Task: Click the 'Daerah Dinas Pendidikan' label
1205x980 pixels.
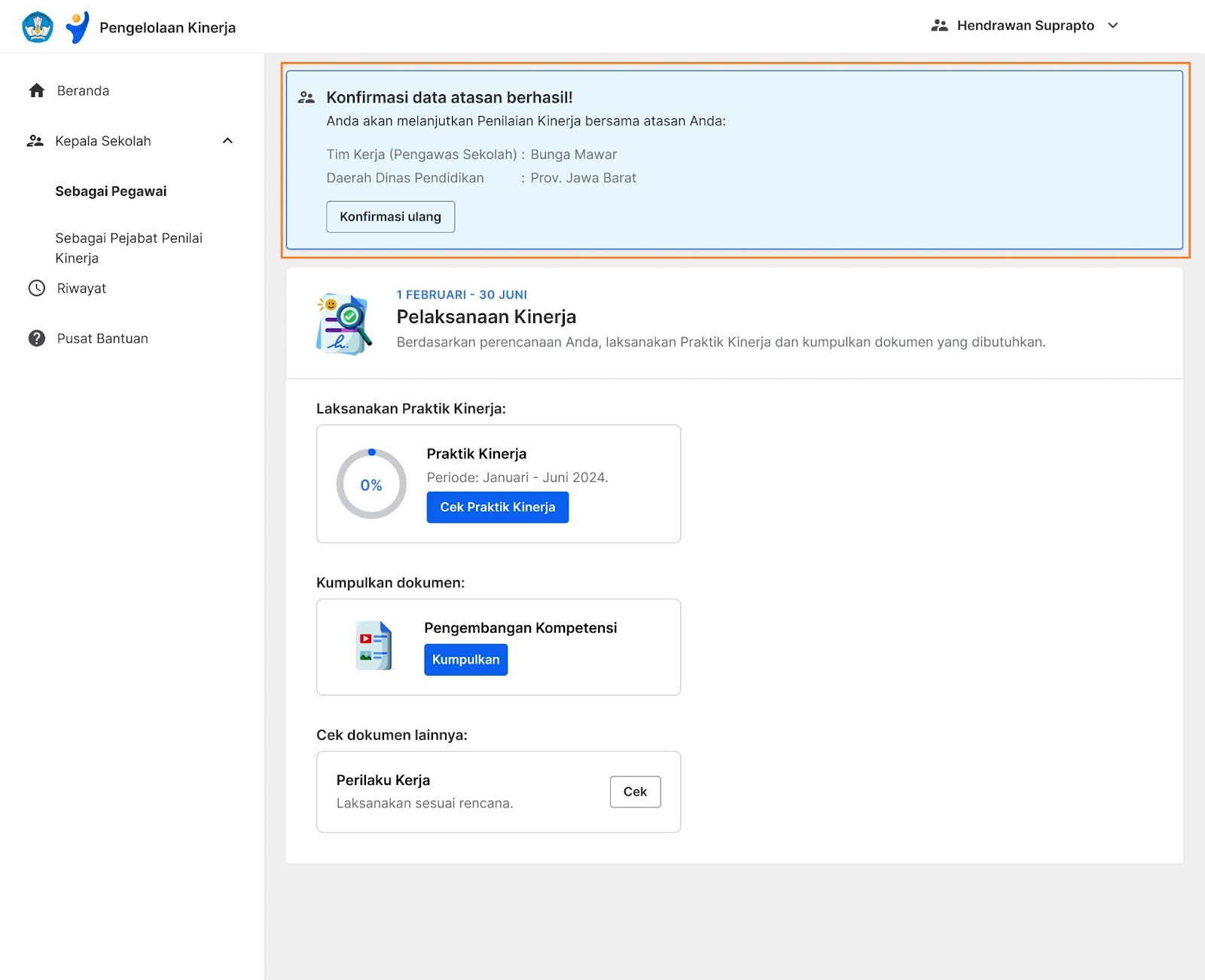Action: [x=405, y=178]
